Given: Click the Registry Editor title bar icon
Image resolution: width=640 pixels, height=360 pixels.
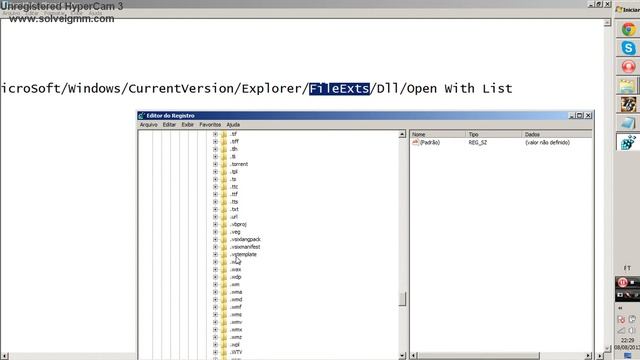Looking at the screenshot, I should (x=141, y=116).
